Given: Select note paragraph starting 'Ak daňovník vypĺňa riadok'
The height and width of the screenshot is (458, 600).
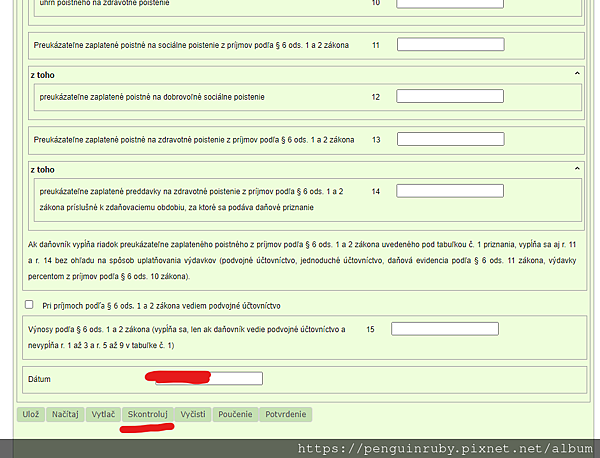Looking at the screenshot, I should click(x=302, y=260).
